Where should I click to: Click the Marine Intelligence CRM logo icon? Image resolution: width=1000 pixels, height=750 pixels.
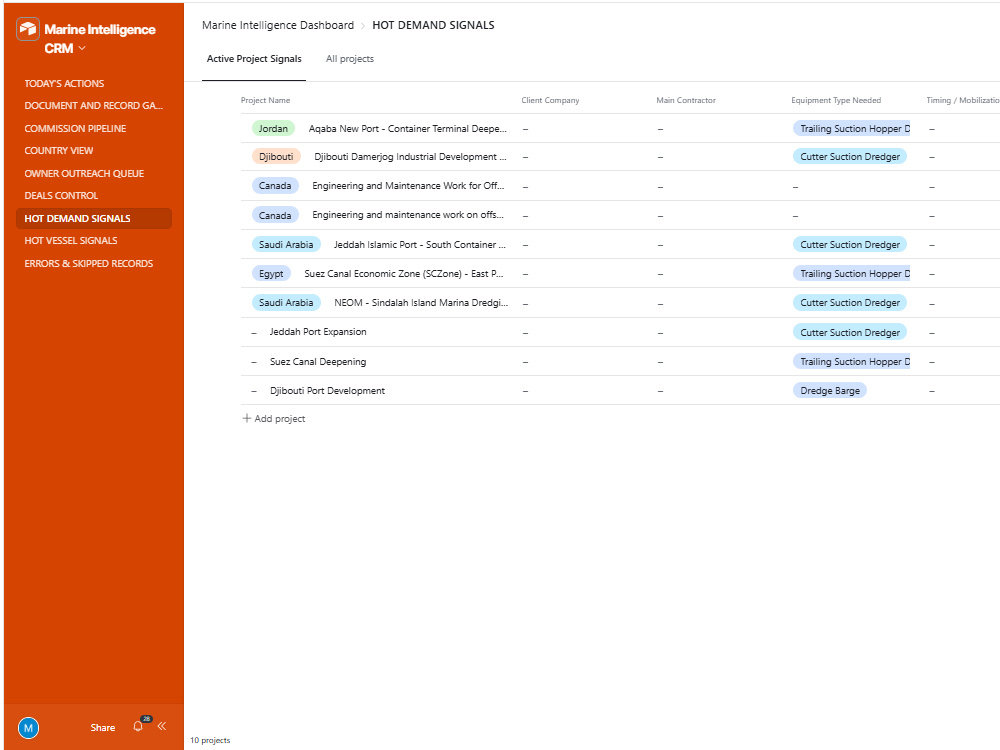pos(28,29)
